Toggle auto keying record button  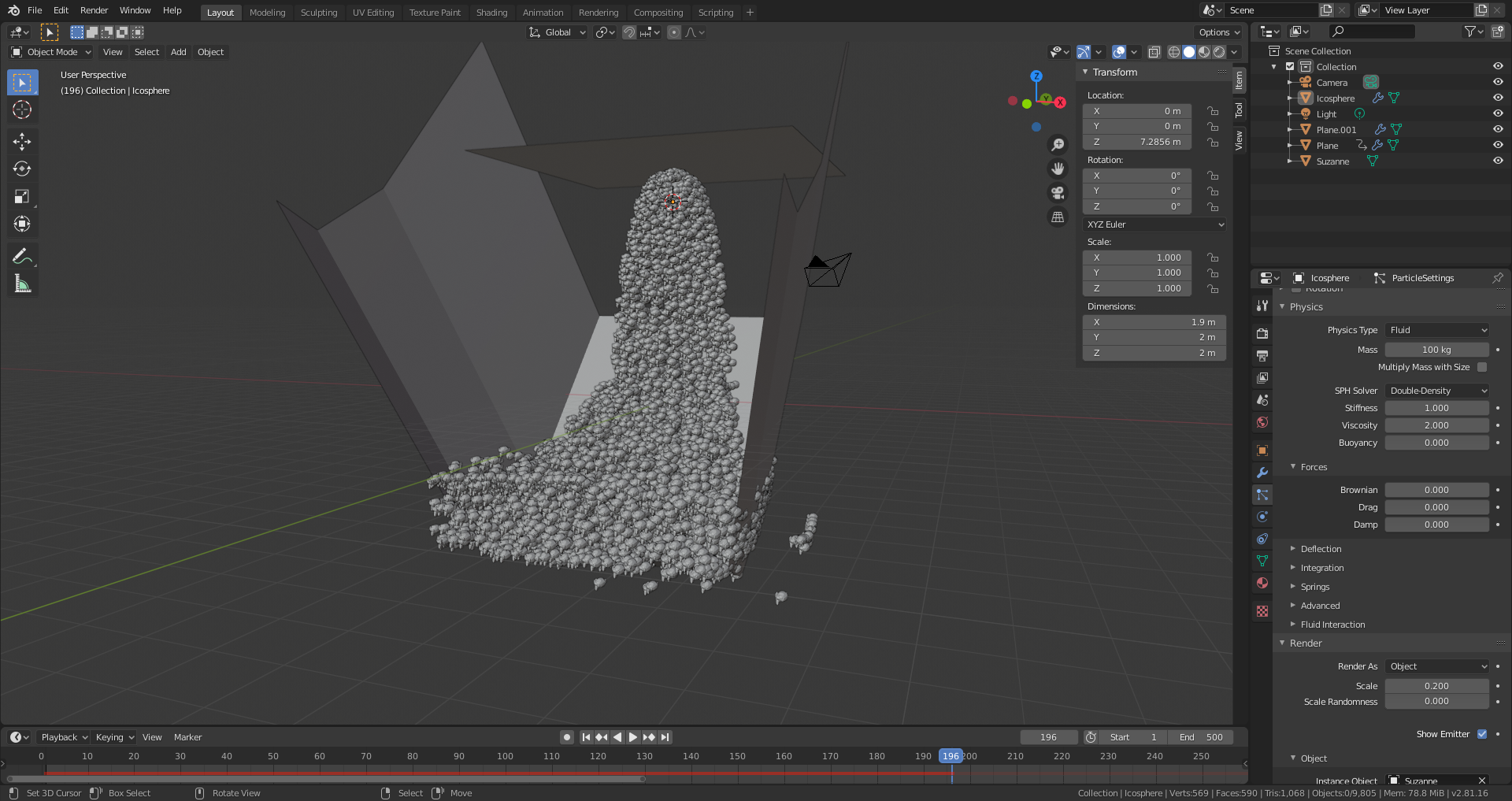click(x=566, y=737)
